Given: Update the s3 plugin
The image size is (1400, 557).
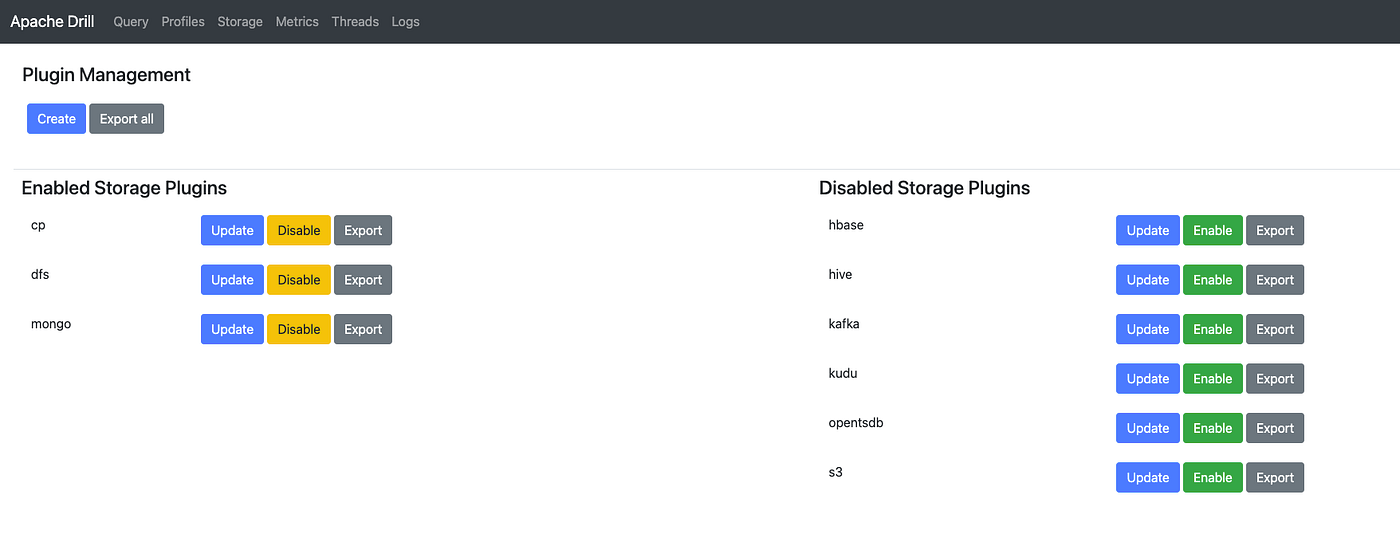Looking at the screenshot, I should (x=1147, y=477).
